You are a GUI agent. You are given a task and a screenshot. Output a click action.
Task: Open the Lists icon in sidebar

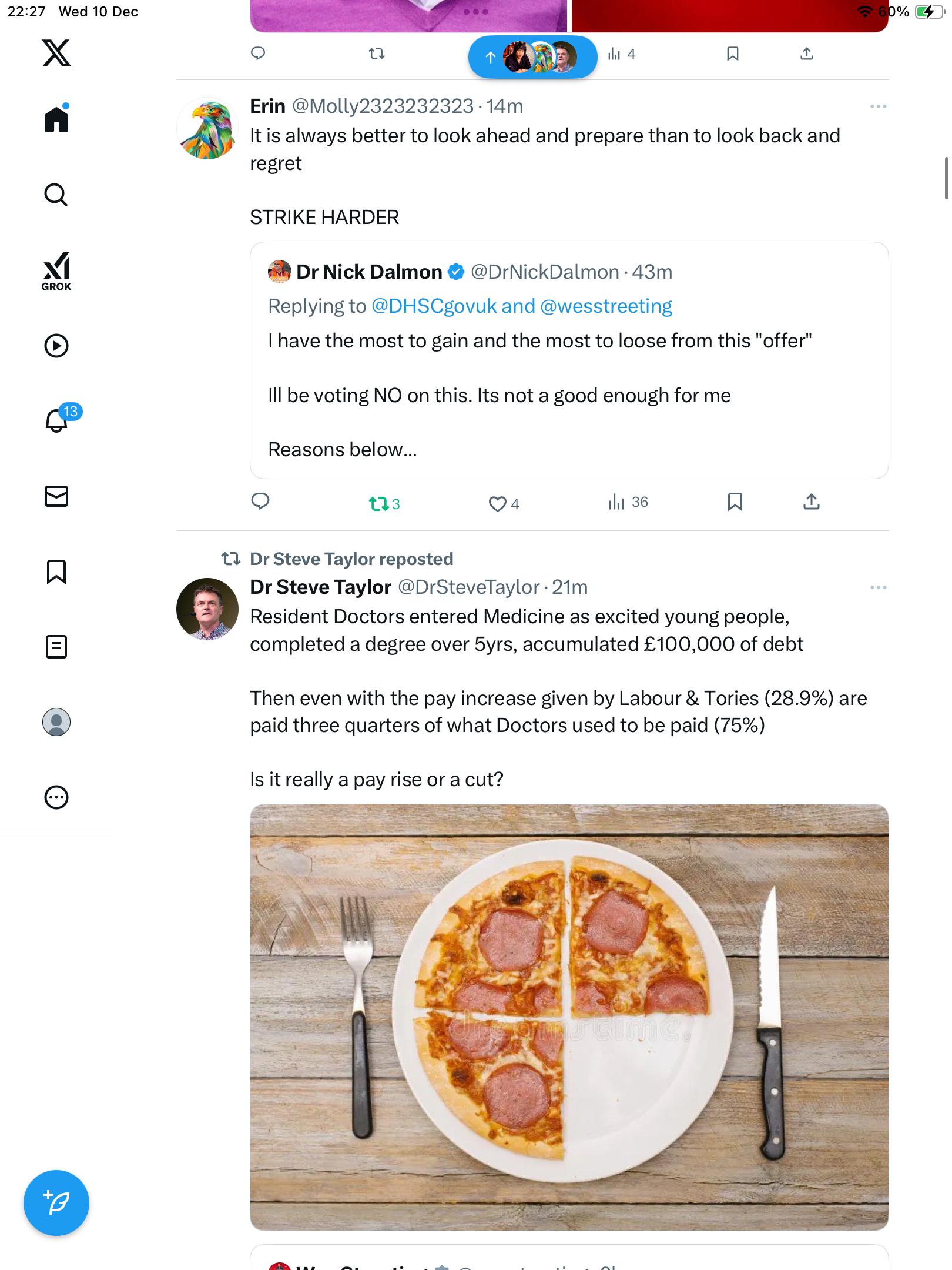56,647
